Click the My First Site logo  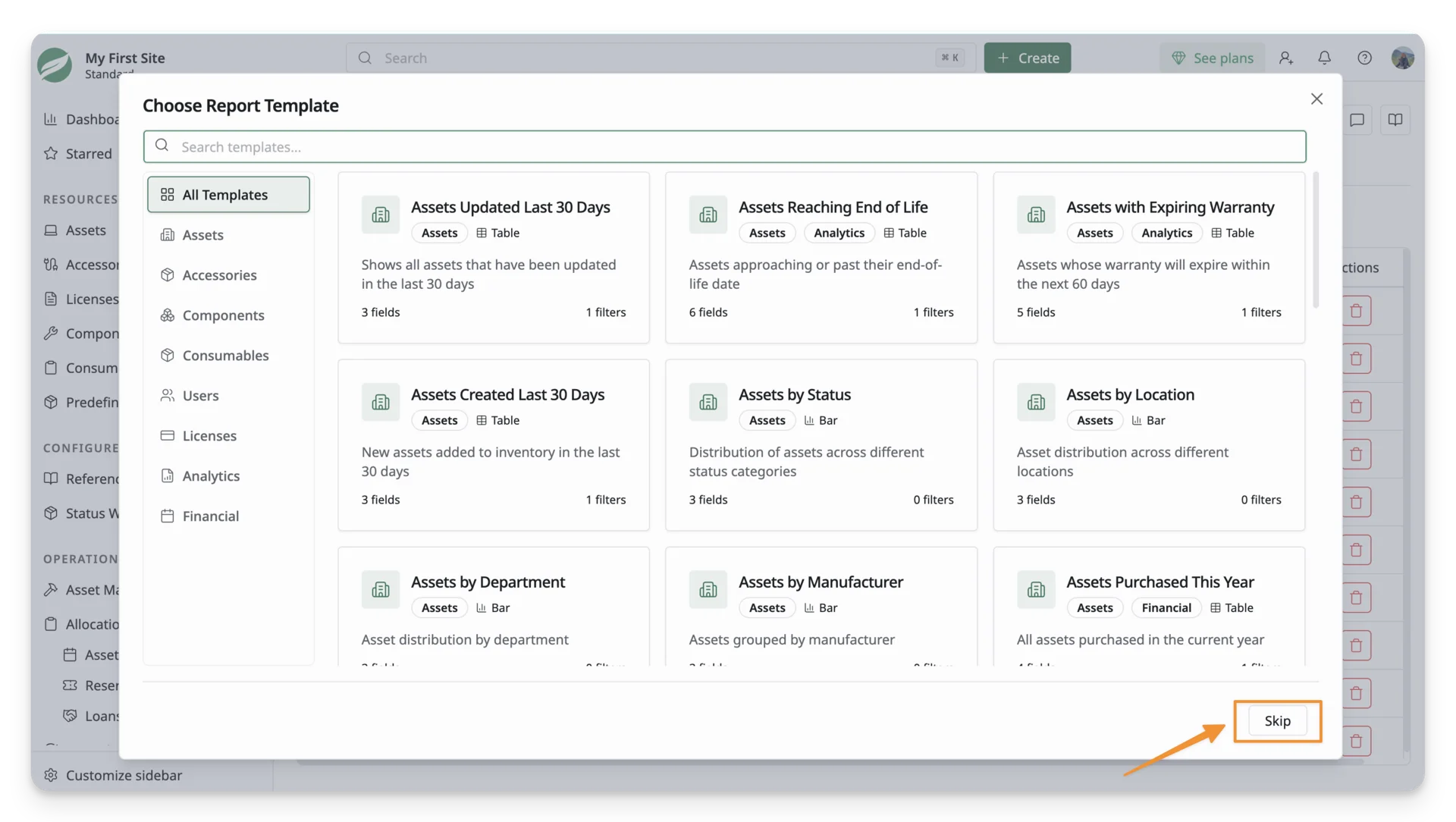tap(55, 64)
